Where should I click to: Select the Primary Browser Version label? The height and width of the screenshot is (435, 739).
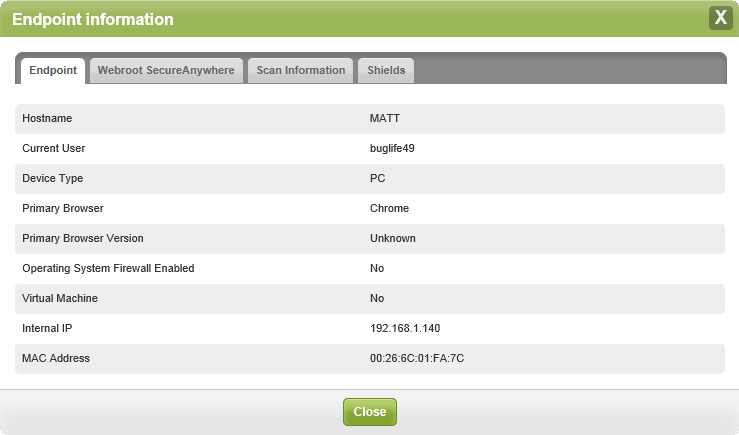pos(83,238)
